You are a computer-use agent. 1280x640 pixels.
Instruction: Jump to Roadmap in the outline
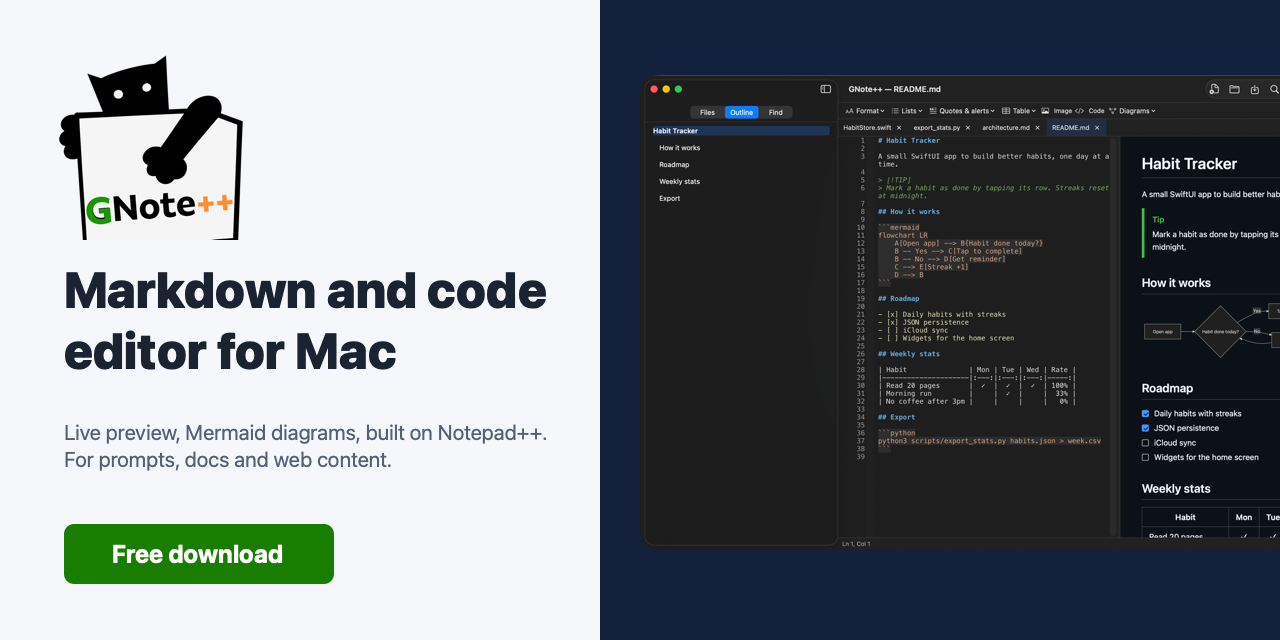click(674, 165)
